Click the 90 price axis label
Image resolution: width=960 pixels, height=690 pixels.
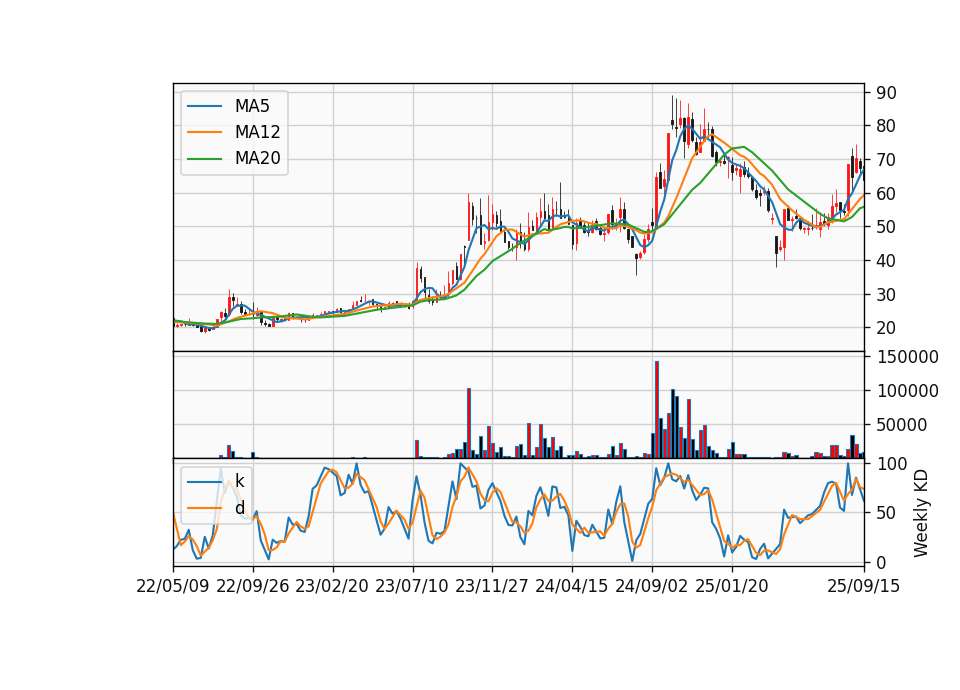[x=886, y=93]
